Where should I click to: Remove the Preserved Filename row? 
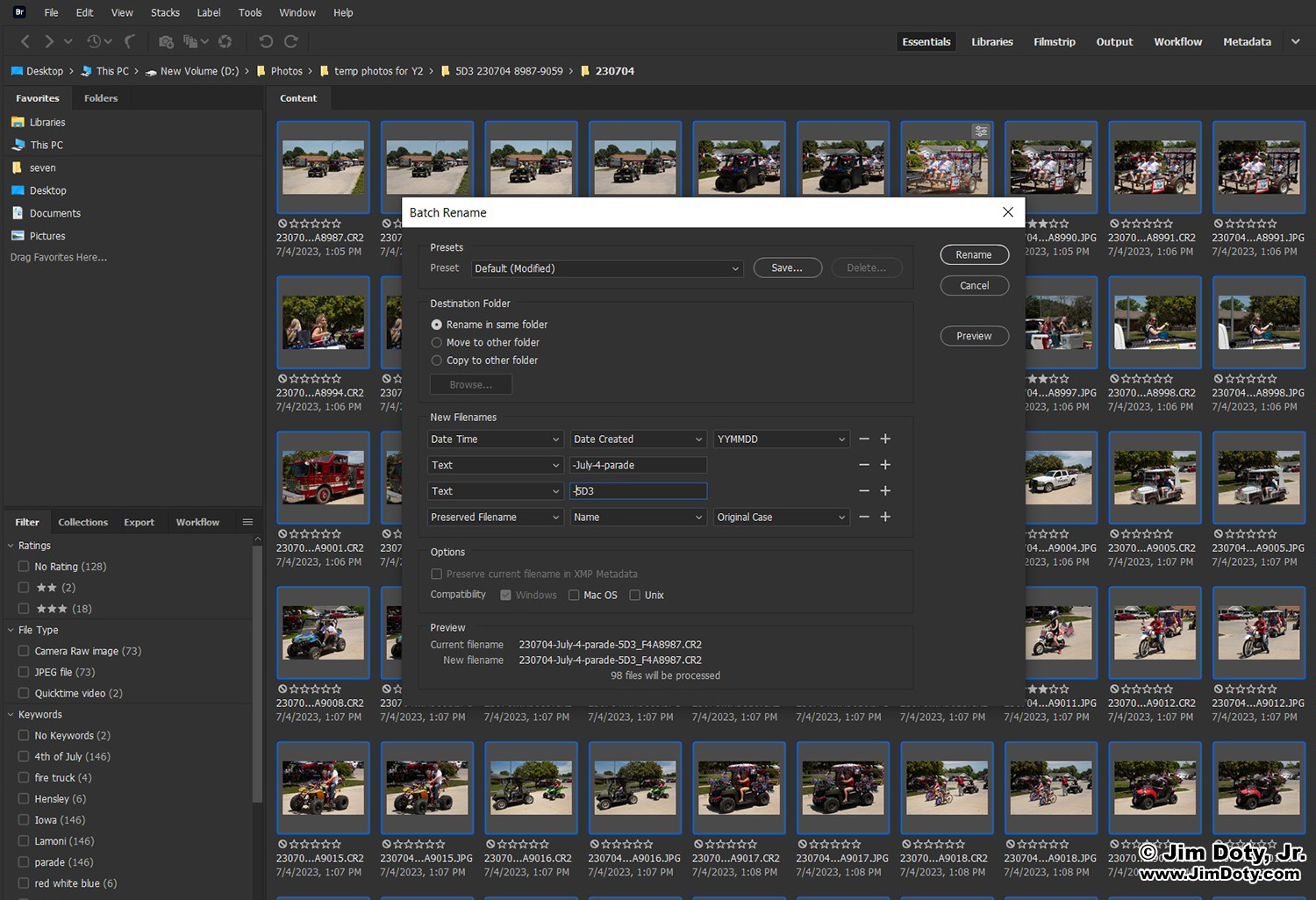click(x=864, y=517)
